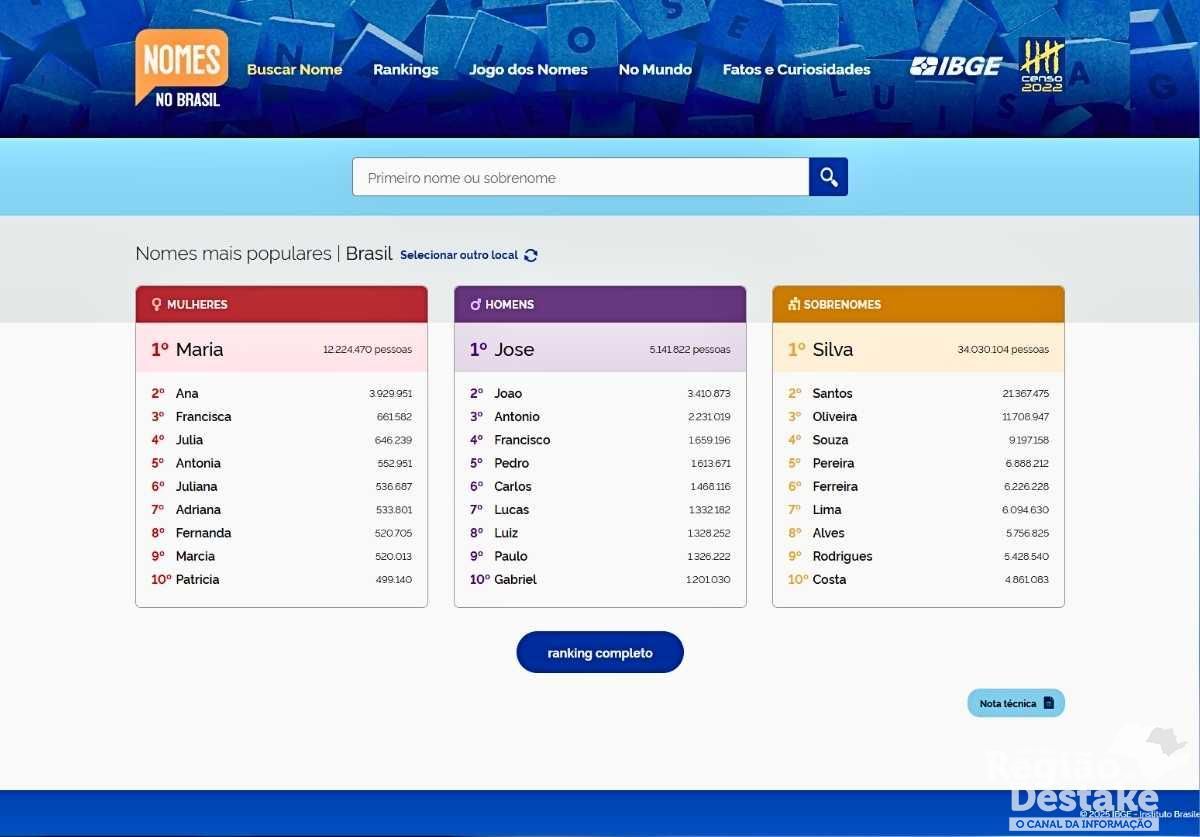
Task: Open the Silva surname entry
Action: pos(832,349)
